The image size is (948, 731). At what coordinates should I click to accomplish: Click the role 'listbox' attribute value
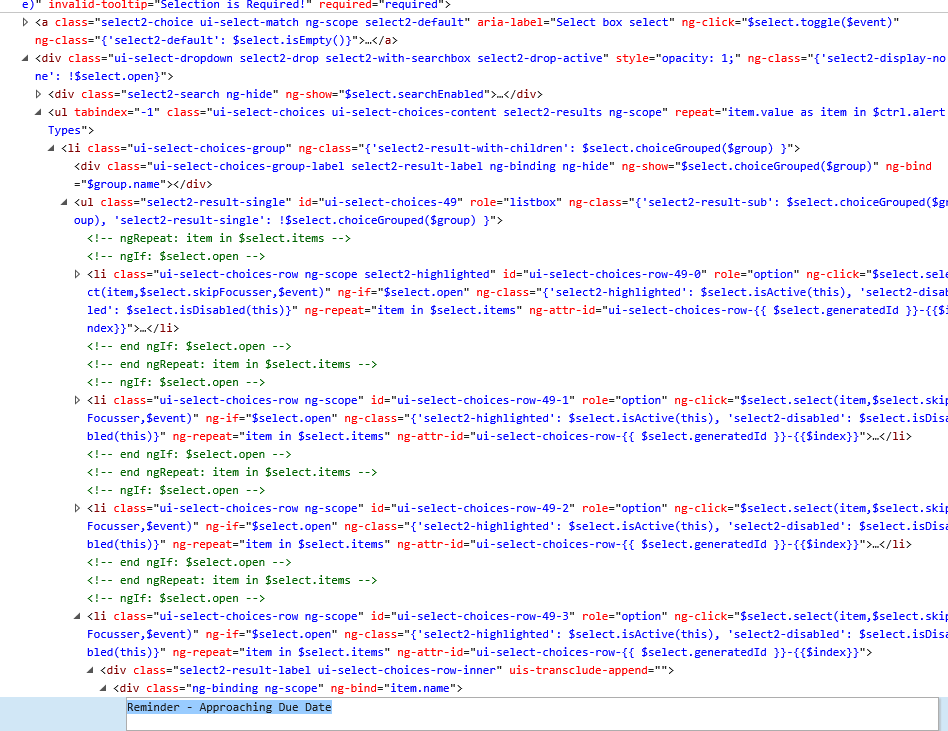coord(532,203)
